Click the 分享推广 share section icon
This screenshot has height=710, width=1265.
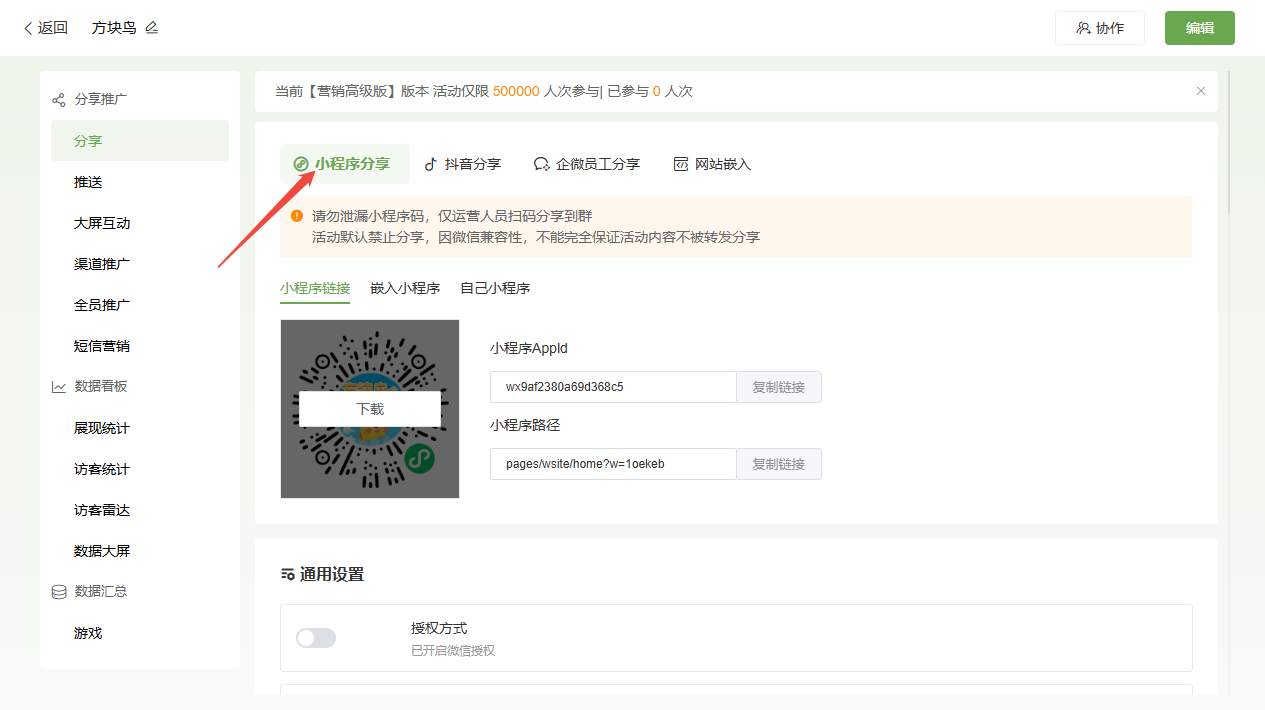coord(59,100)
